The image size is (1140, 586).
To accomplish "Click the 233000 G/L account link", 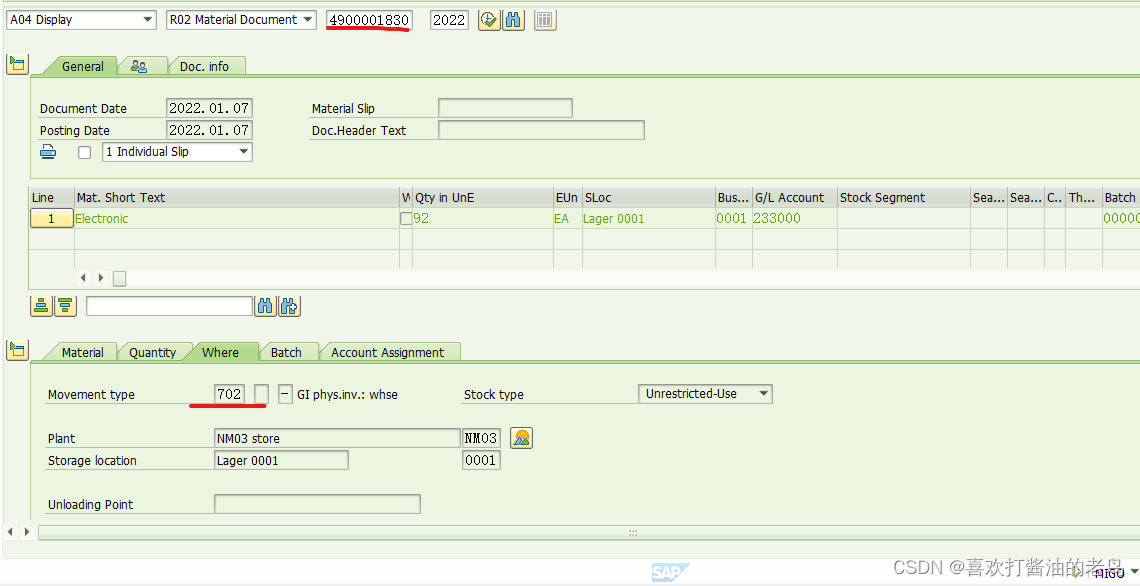I will (777, 218).
